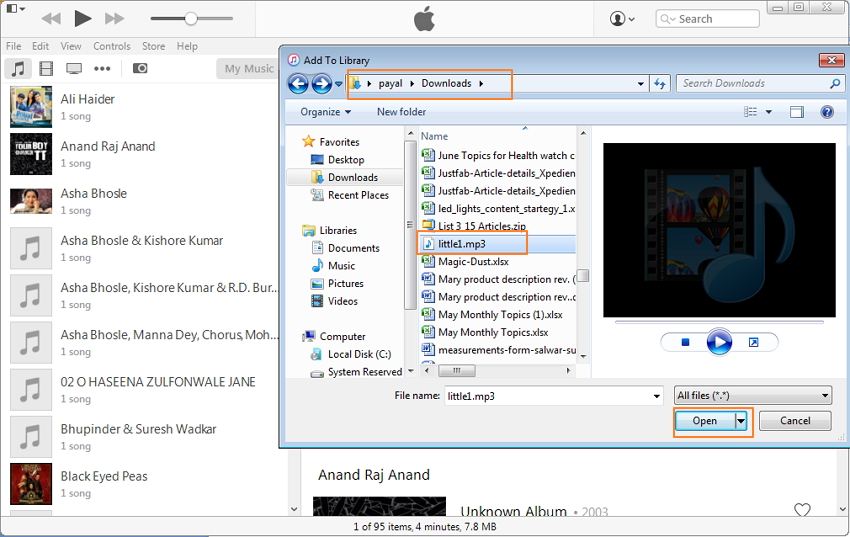Click the Open button

coord(705,421)
